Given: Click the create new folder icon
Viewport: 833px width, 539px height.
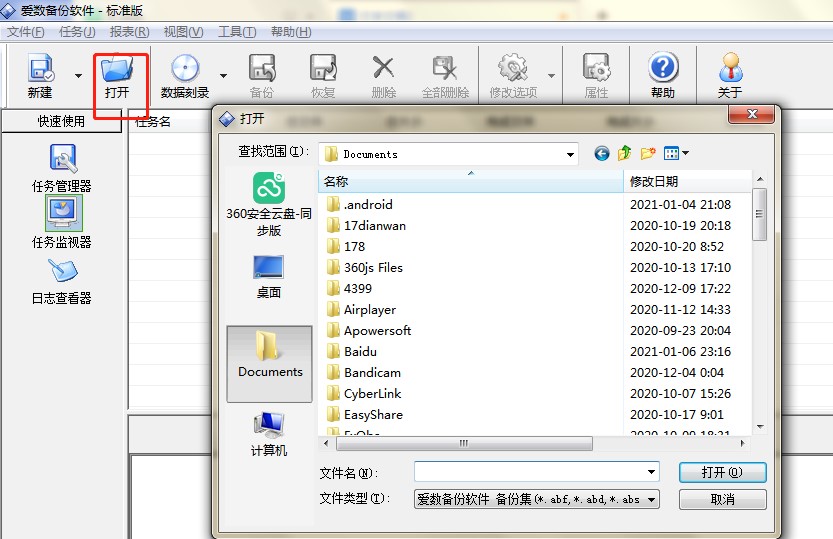Looking at the screenshot, I should click(648, 153).
